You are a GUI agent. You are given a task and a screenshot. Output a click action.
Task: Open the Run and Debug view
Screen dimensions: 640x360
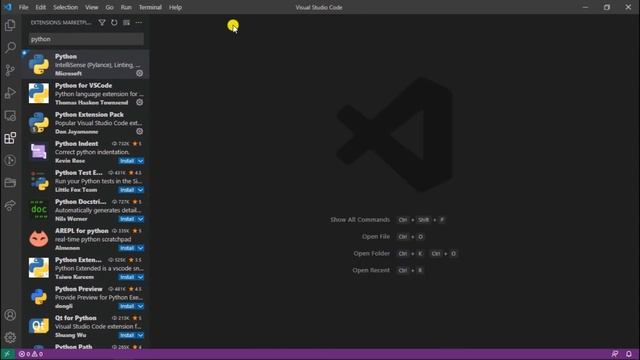(x=10, y=93)
